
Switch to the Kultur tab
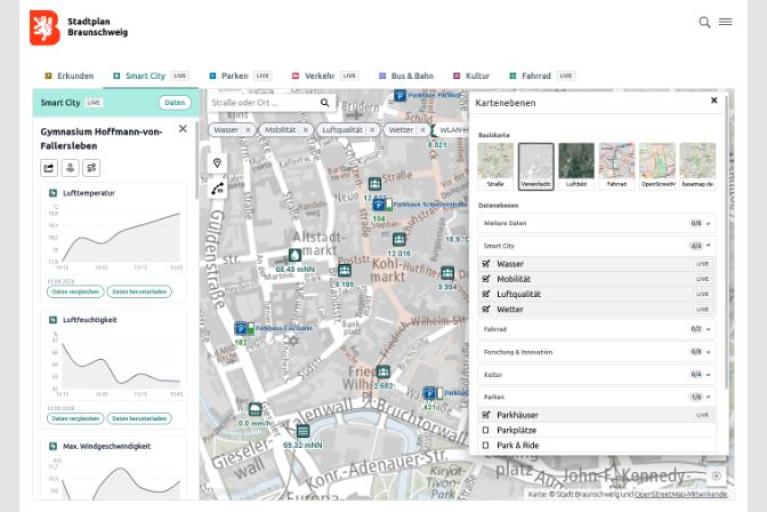click(472, 76)
